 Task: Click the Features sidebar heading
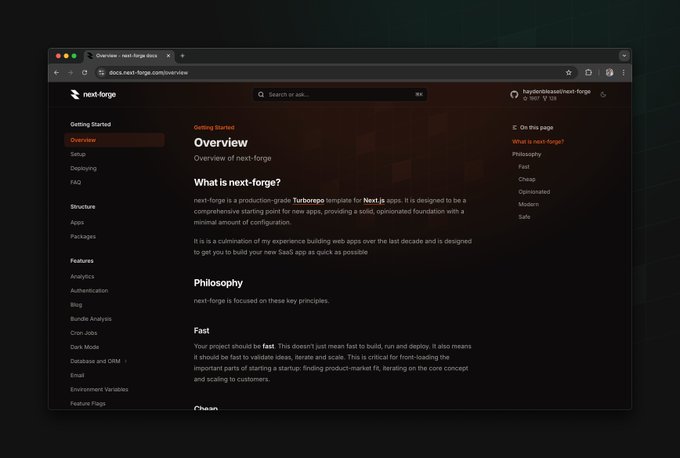pos(82,261)
